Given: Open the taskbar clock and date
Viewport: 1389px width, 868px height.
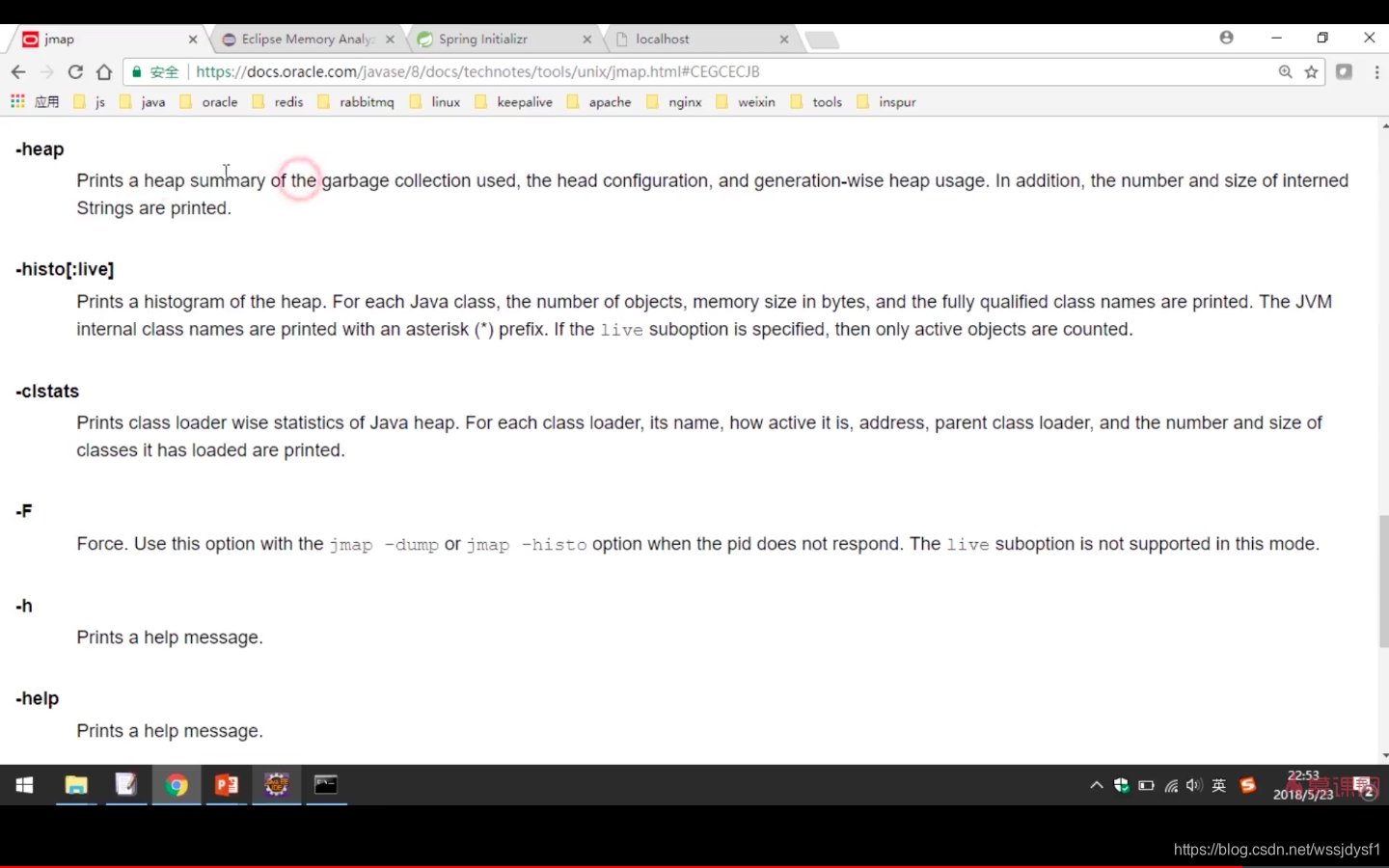Looking at the screenshot, I should [x=1303, y=785].
